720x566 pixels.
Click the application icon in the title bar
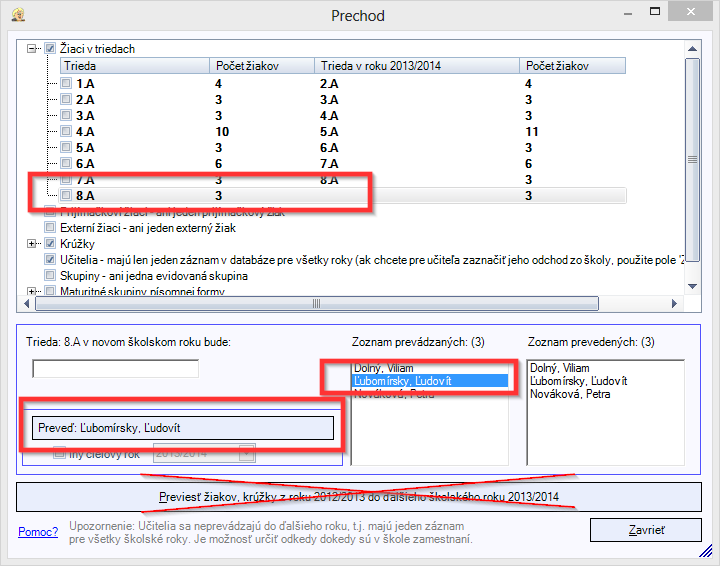pyautogui.click(x=18, y=15)
